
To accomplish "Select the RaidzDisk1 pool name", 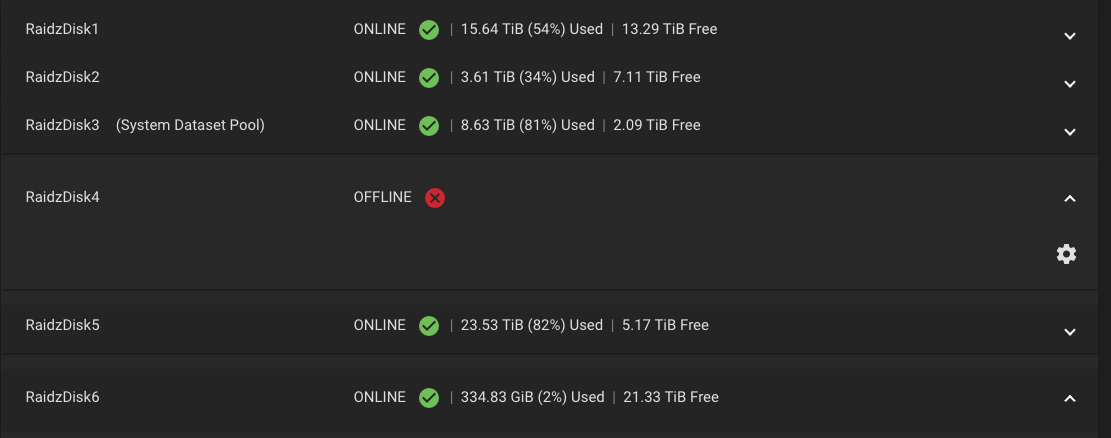I will tap(62, 29).
